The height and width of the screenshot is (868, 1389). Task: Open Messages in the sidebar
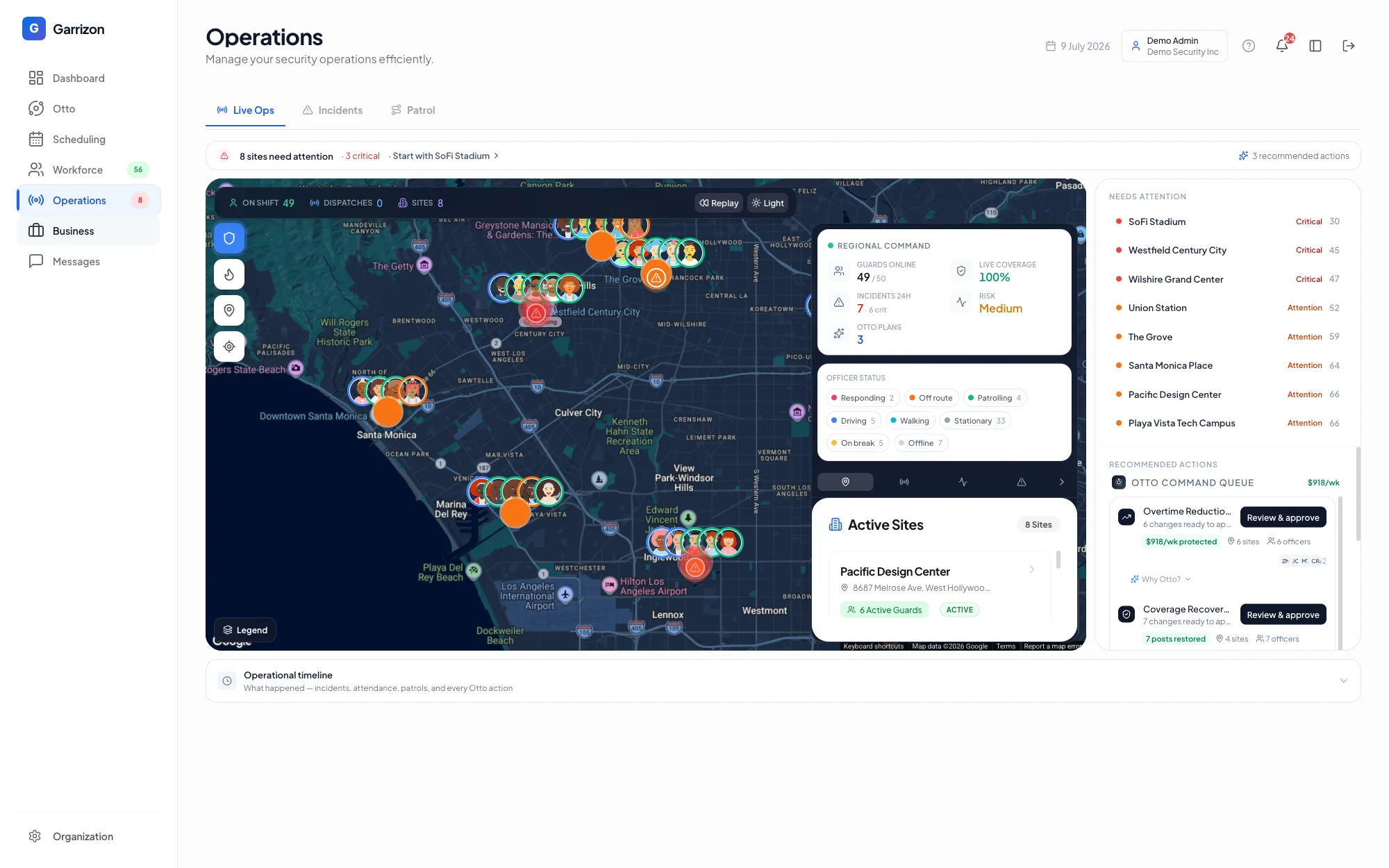[x=89, y=262]
